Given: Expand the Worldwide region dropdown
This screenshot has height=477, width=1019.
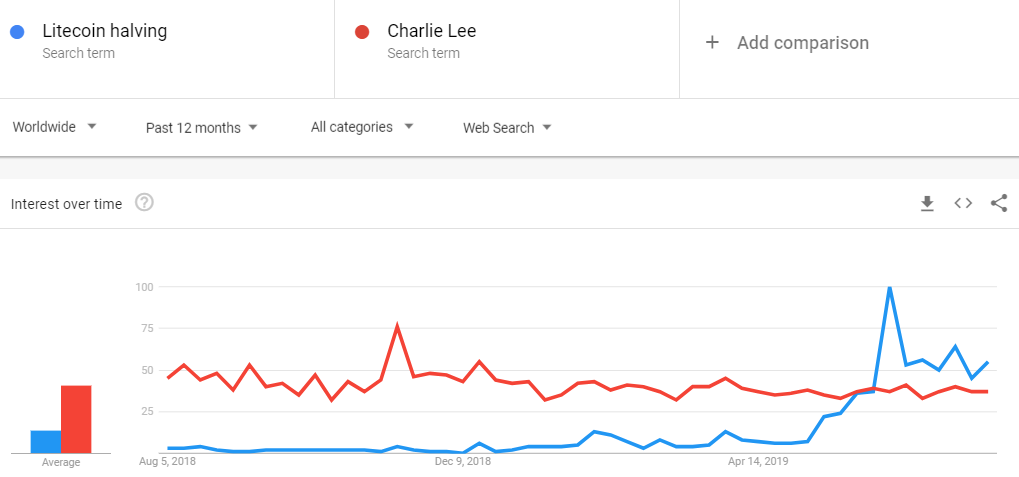Looking at the screenshot, I should coord(54,127).
